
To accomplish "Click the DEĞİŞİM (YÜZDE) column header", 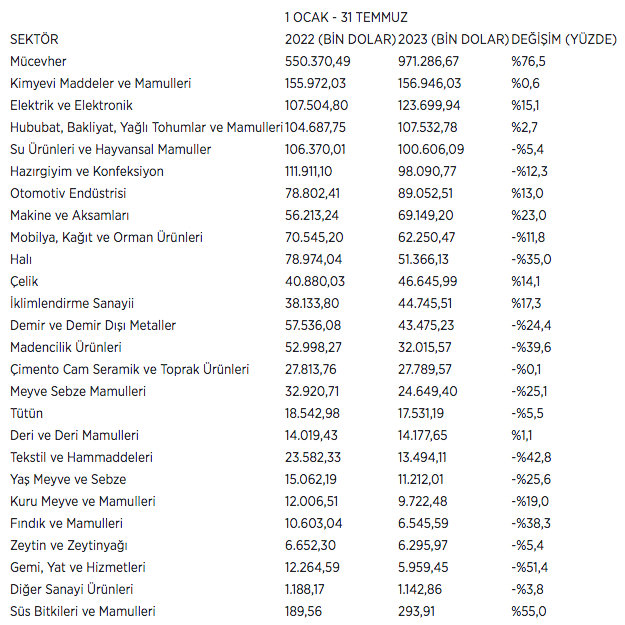I will pos(564,39).
